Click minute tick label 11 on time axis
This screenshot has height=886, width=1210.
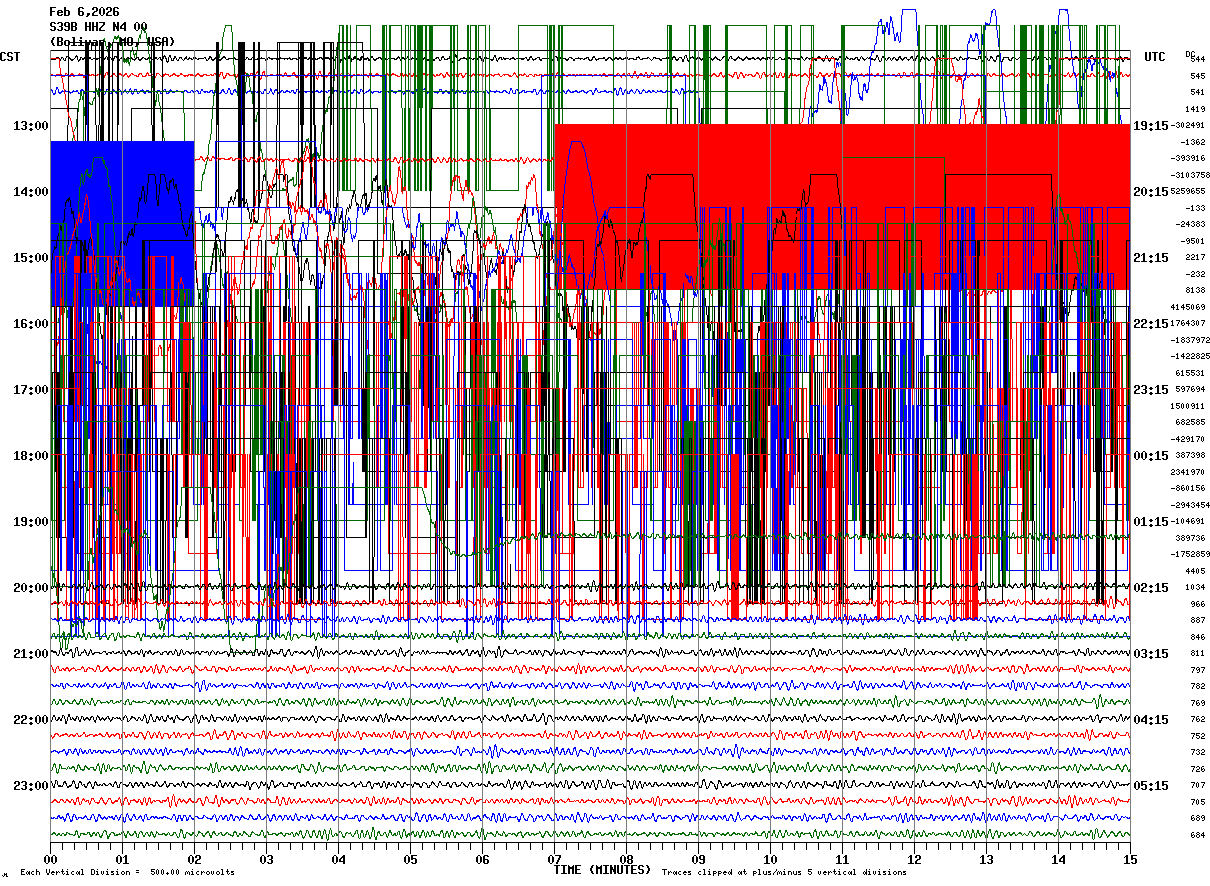(842, 859)
